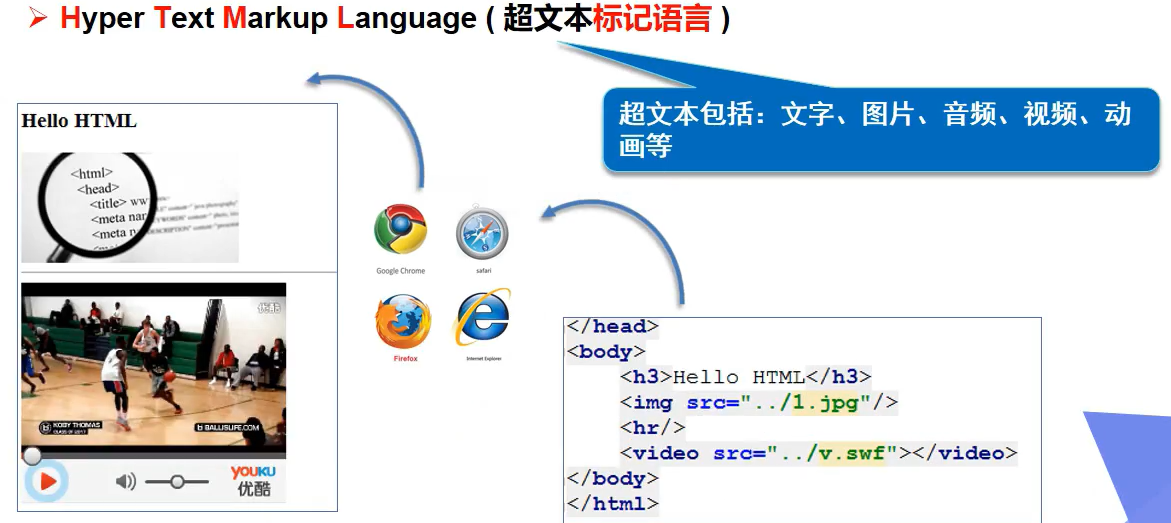Click the Google Chrome browser icon
The height and width of the screenshot is (523, 1171).
(x=400, y=229)
